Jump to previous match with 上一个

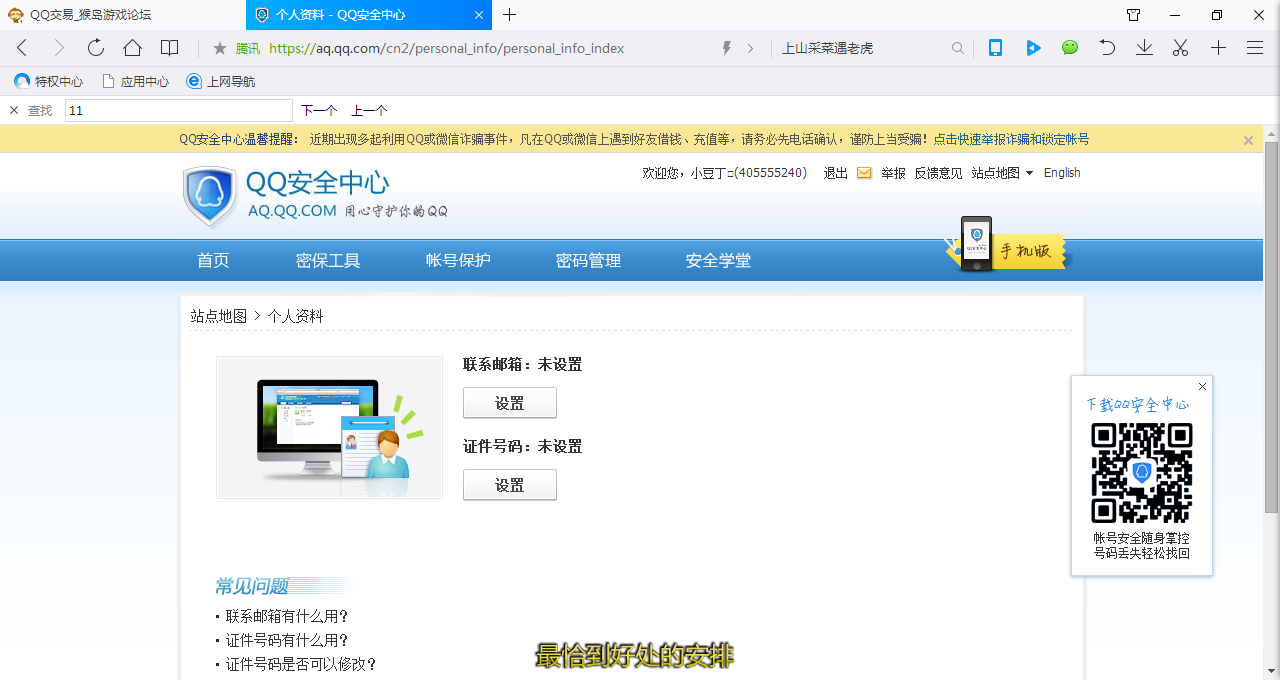coord(369,111)
